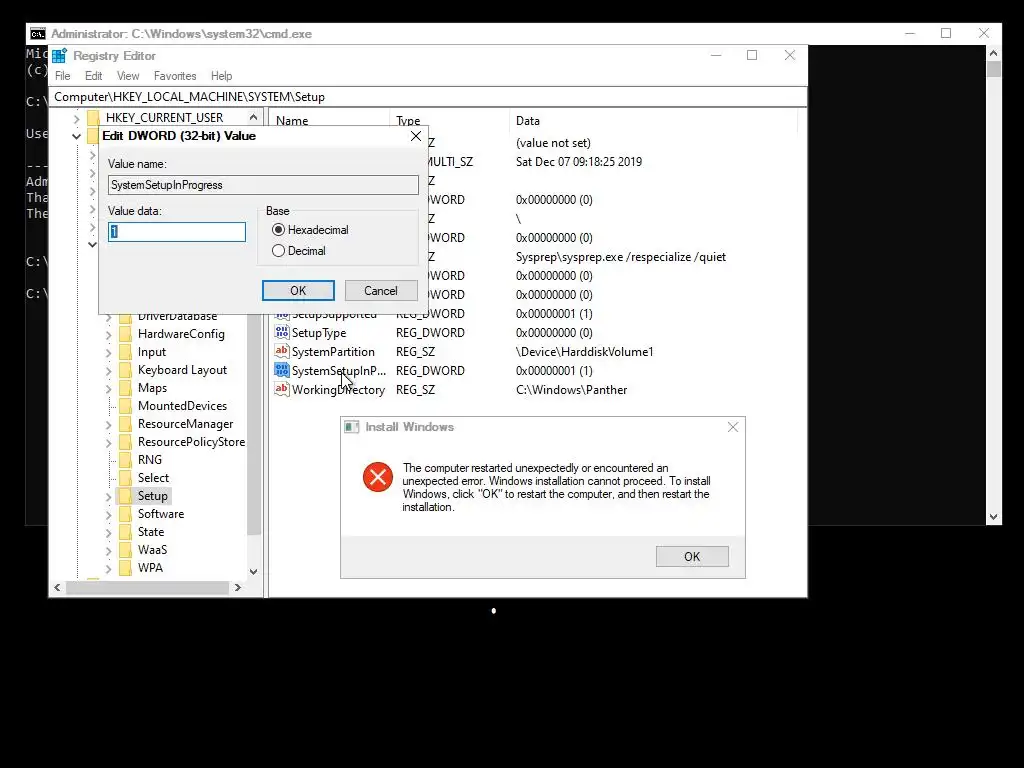This screenshot has width=1024, height=768.
Task: Open the Help menu in Registry Editor
Action: [x=221, y=76]
